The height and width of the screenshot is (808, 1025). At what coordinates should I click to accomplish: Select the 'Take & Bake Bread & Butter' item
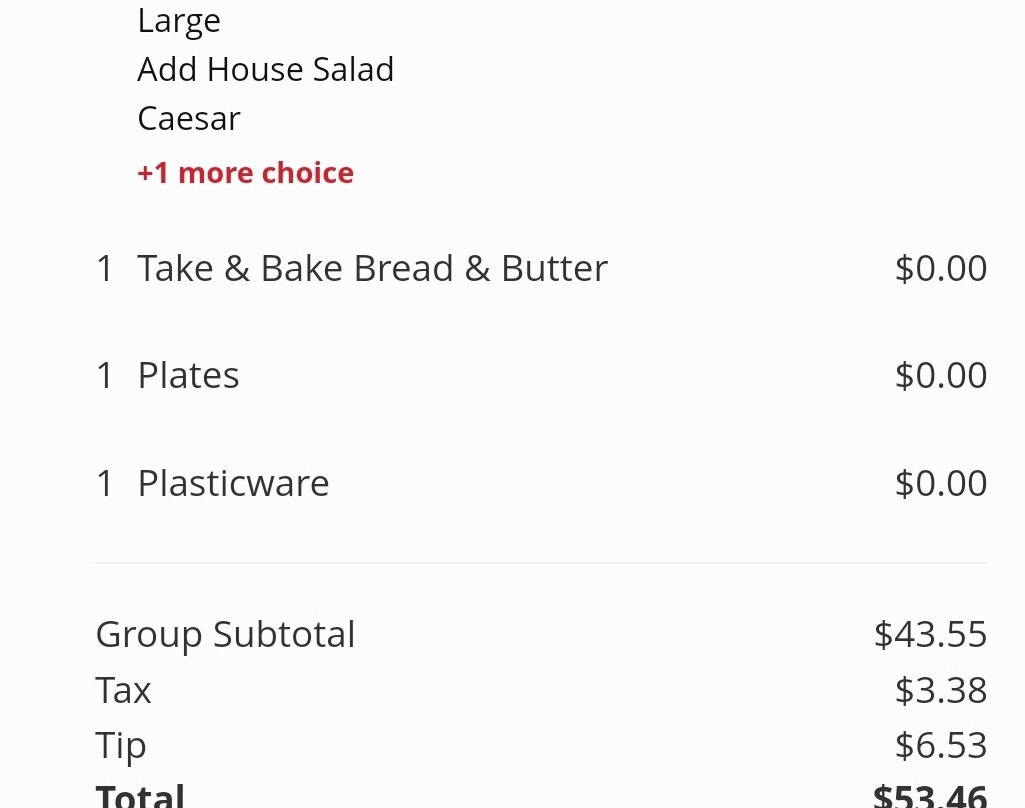click(x=372, y=269)
